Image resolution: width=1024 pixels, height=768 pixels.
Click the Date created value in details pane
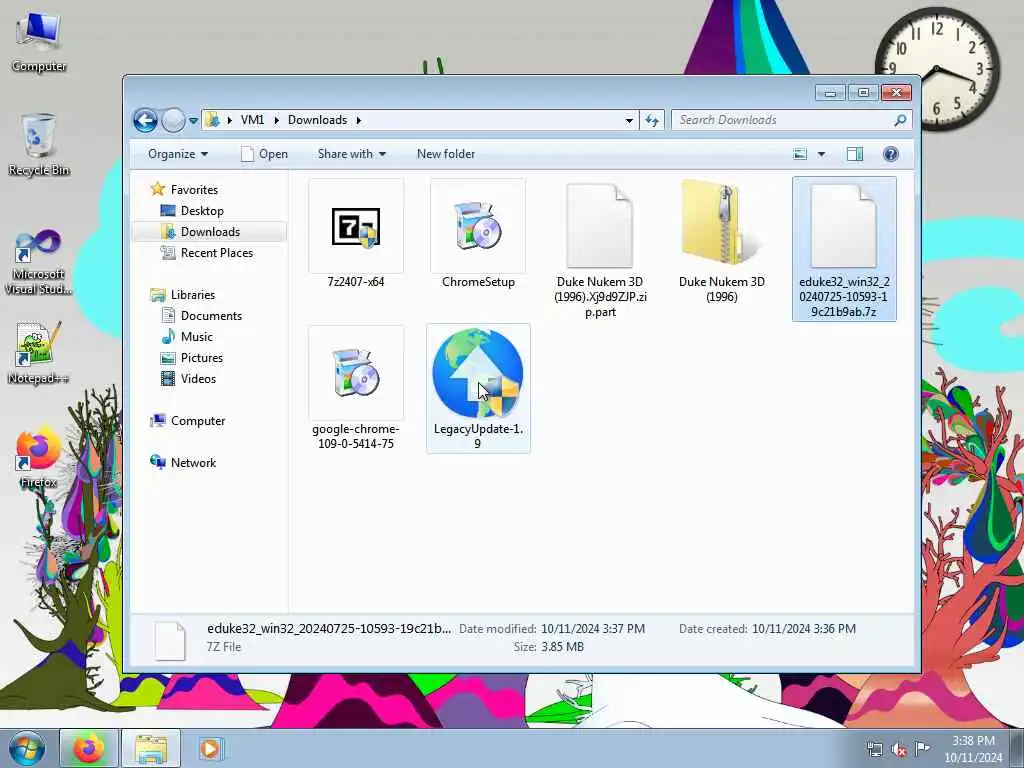(x=804, y=629)
